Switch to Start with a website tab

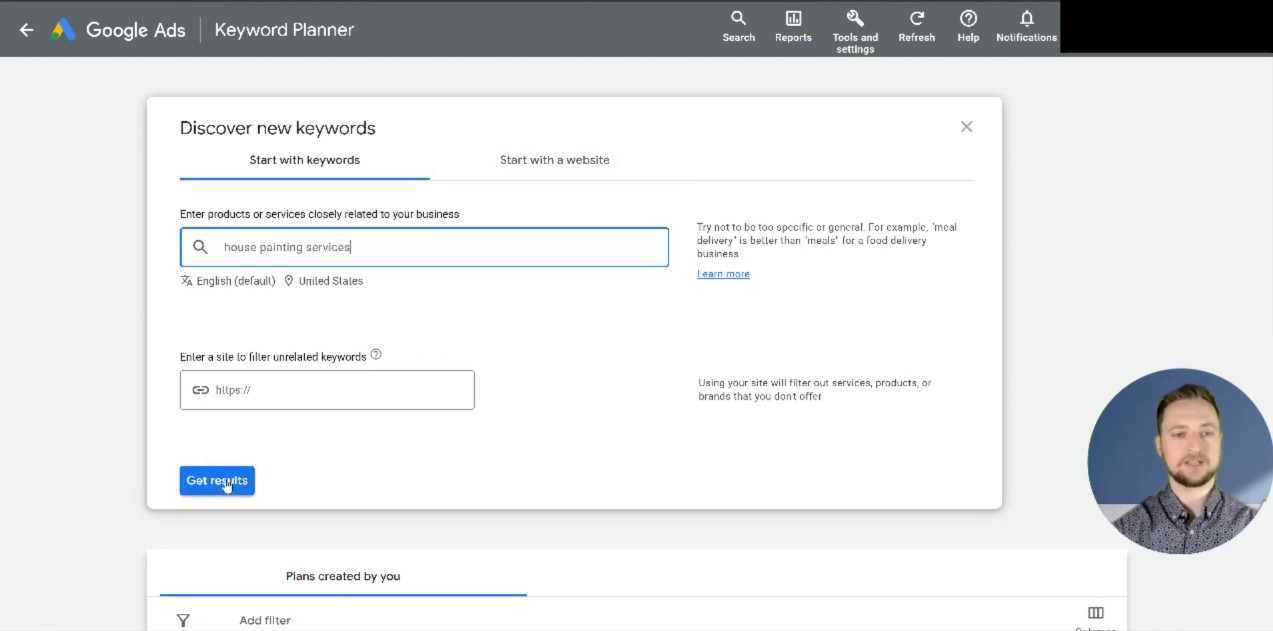(x=555, y=160)
